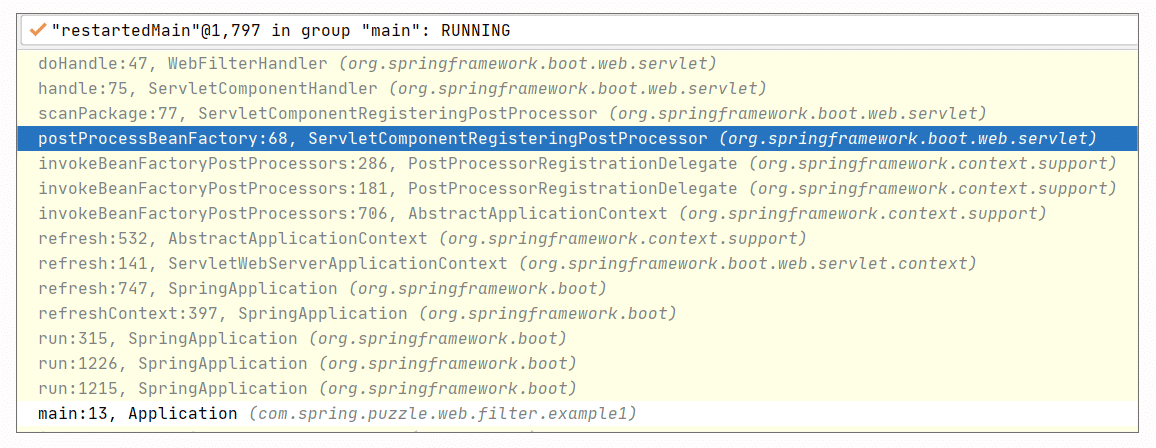Select run:1226 SpringApplication frame

[x=580, y=364]
